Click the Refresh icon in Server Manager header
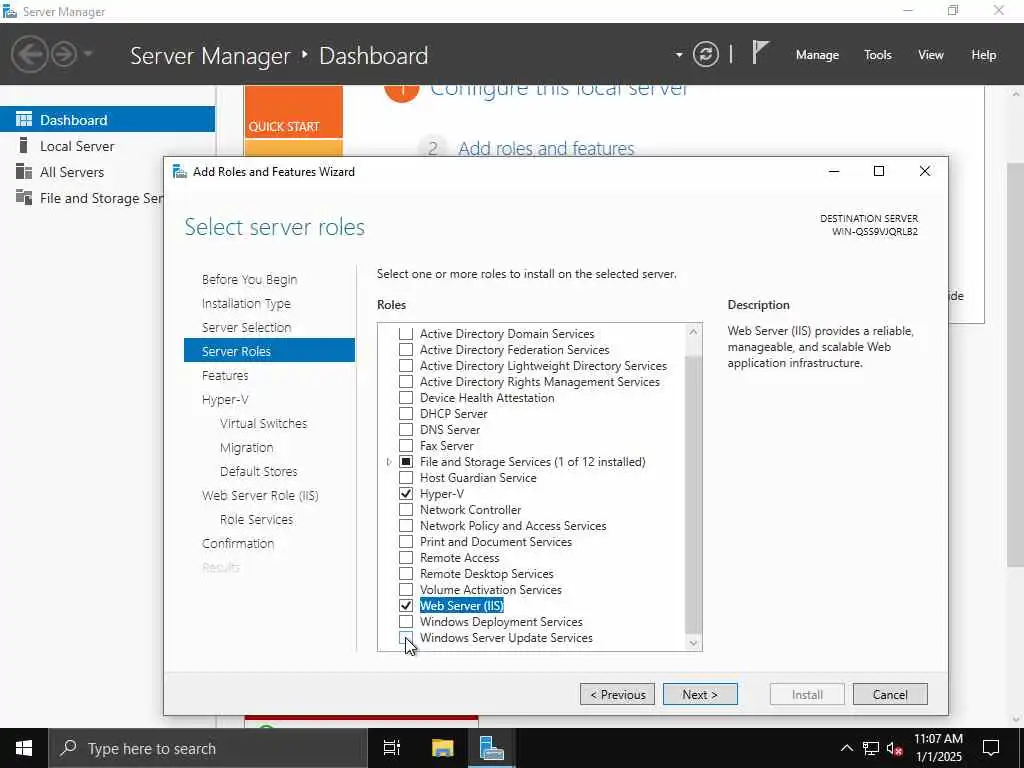The image size is (1024, 768). (x=706, y=54)
